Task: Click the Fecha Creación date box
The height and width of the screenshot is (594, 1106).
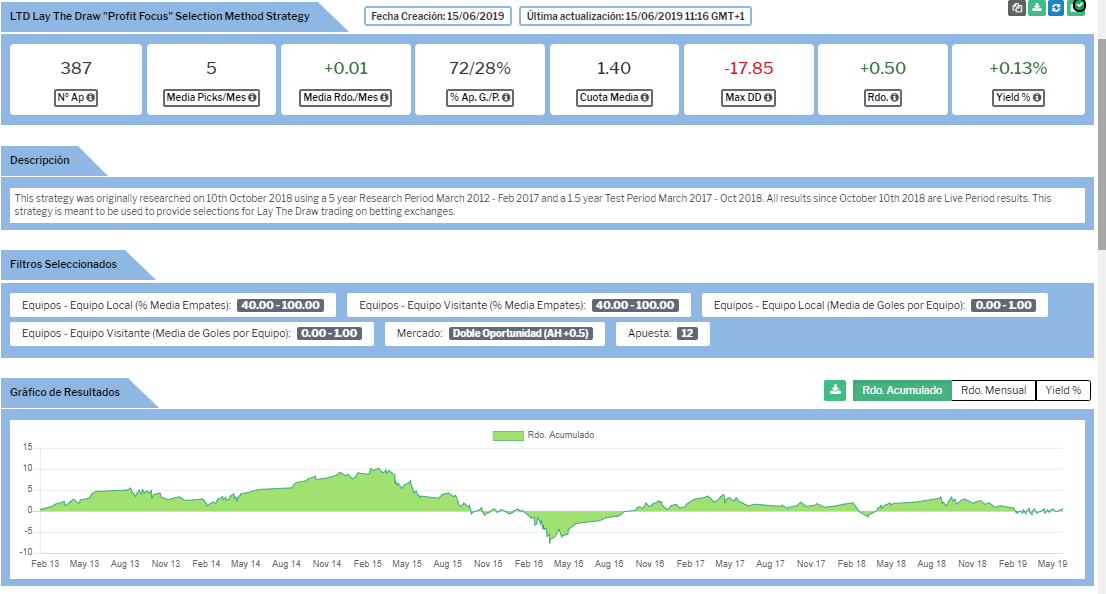Action: point(438,16)
